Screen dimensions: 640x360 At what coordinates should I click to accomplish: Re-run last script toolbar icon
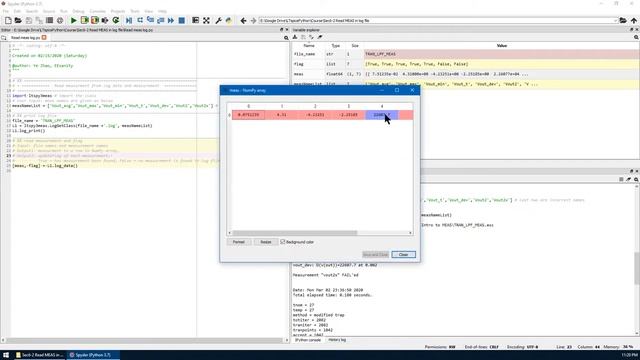coord(116,20)
